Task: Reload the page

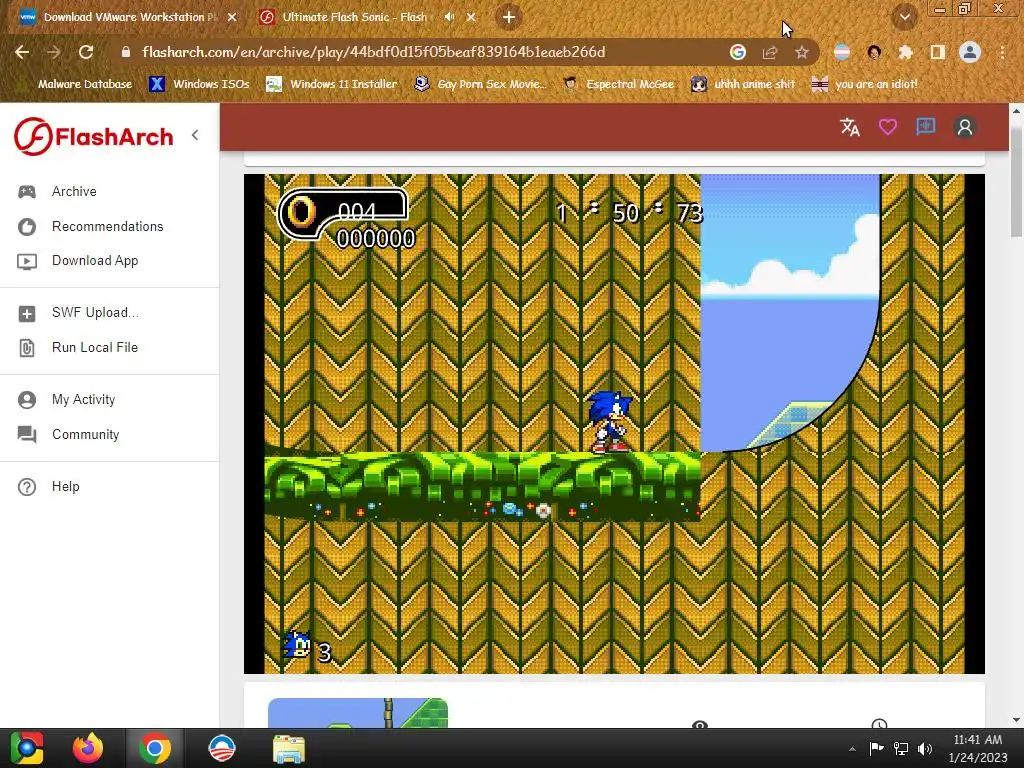Action: point(86,52)
